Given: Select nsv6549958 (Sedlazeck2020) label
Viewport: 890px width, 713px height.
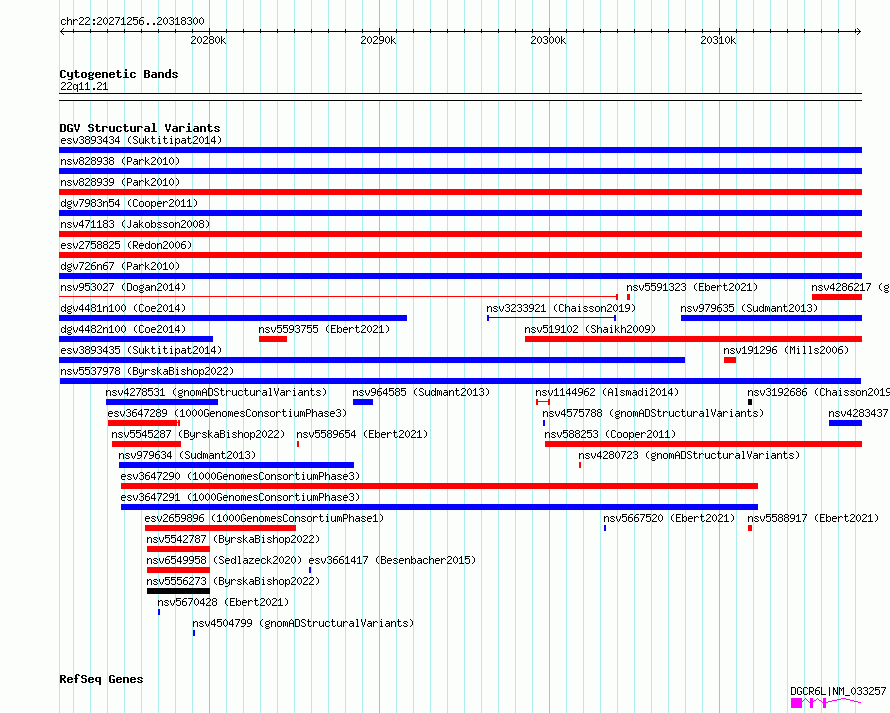Looking at the screenshot, I should click(224, 560).
